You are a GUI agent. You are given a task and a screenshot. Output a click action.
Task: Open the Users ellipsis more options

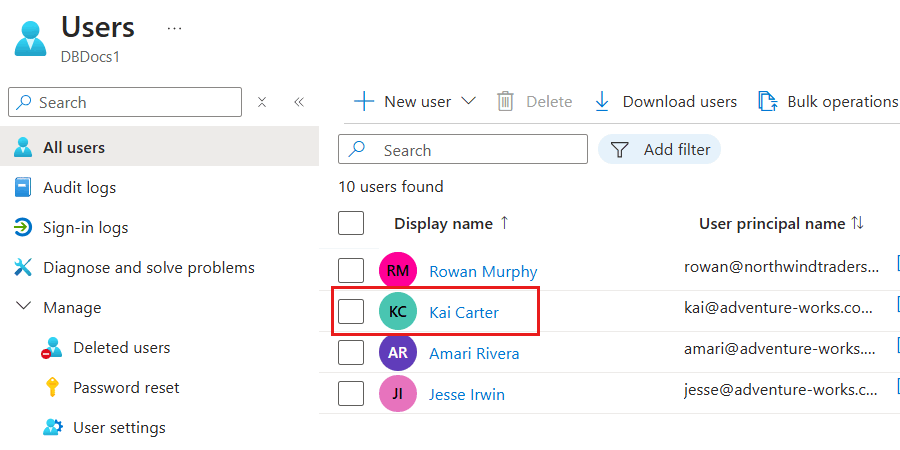click(175, 28)
